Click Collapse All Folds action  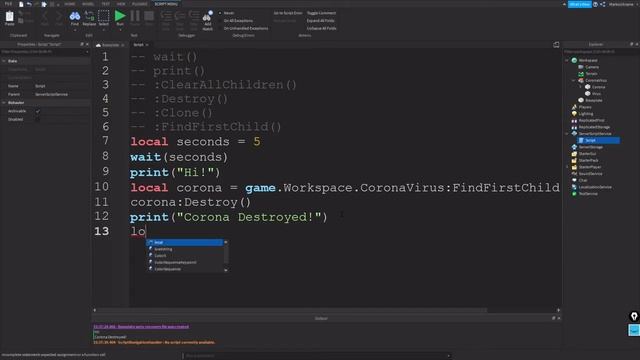(322, 29)
